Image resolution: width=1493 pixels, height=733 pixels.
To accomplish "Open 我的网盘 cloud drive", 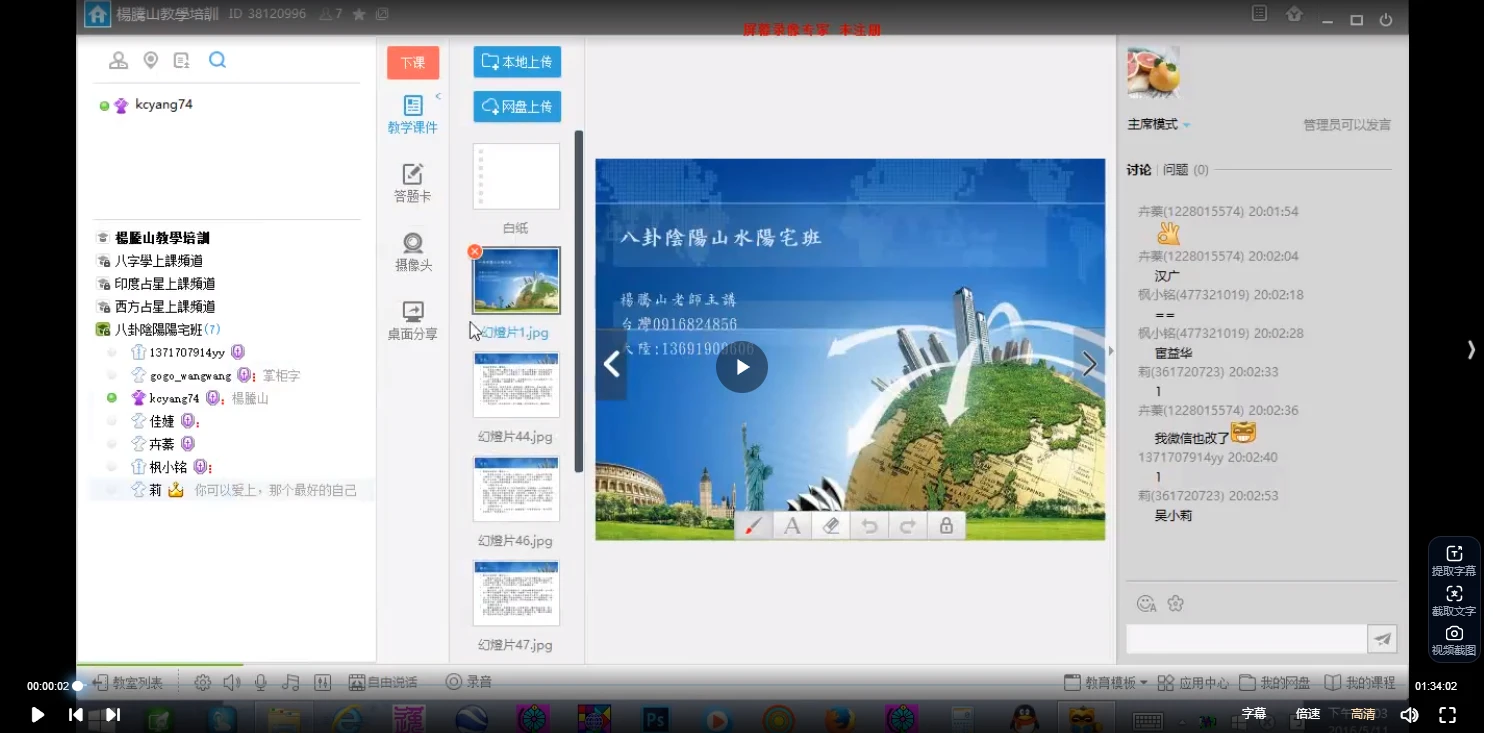I will point(1275,683).
